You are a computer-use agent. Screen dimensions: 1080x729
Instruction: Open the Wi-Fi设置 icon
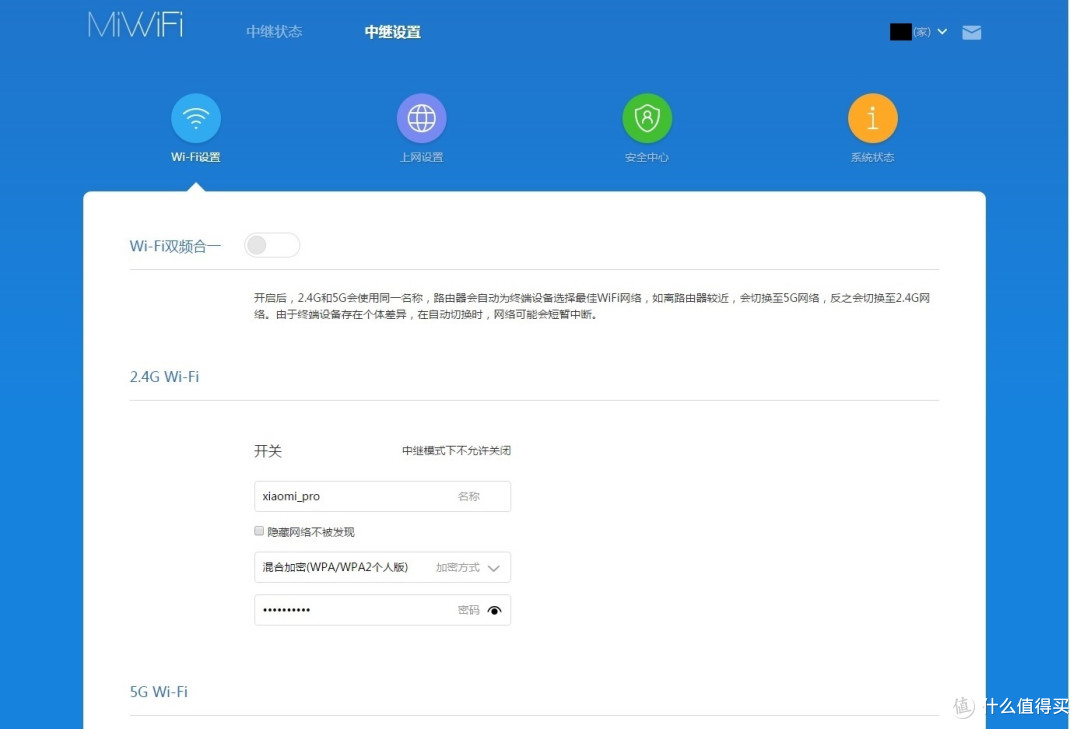pos(196,119)
